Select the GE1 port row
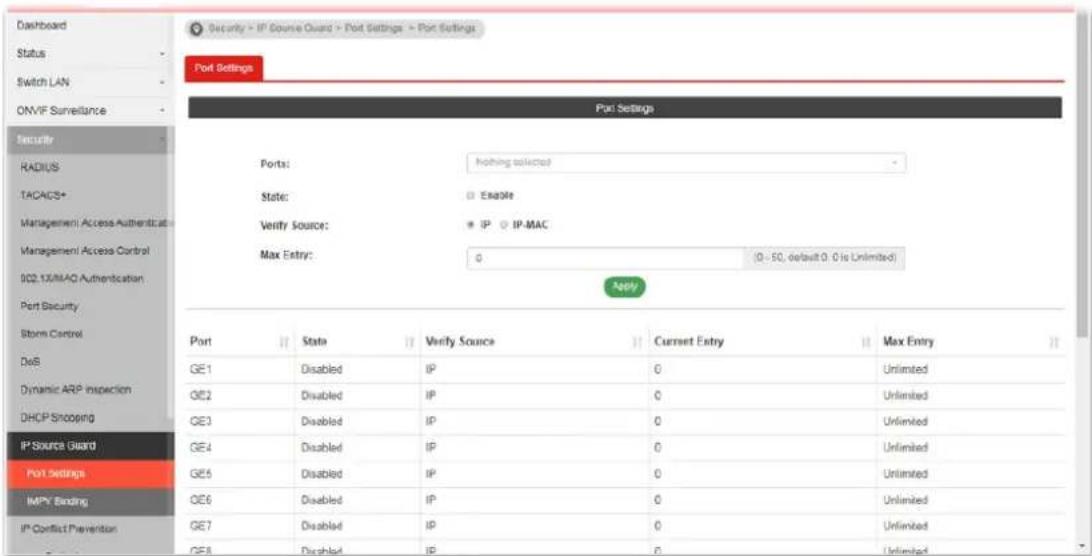 [625, 369]
